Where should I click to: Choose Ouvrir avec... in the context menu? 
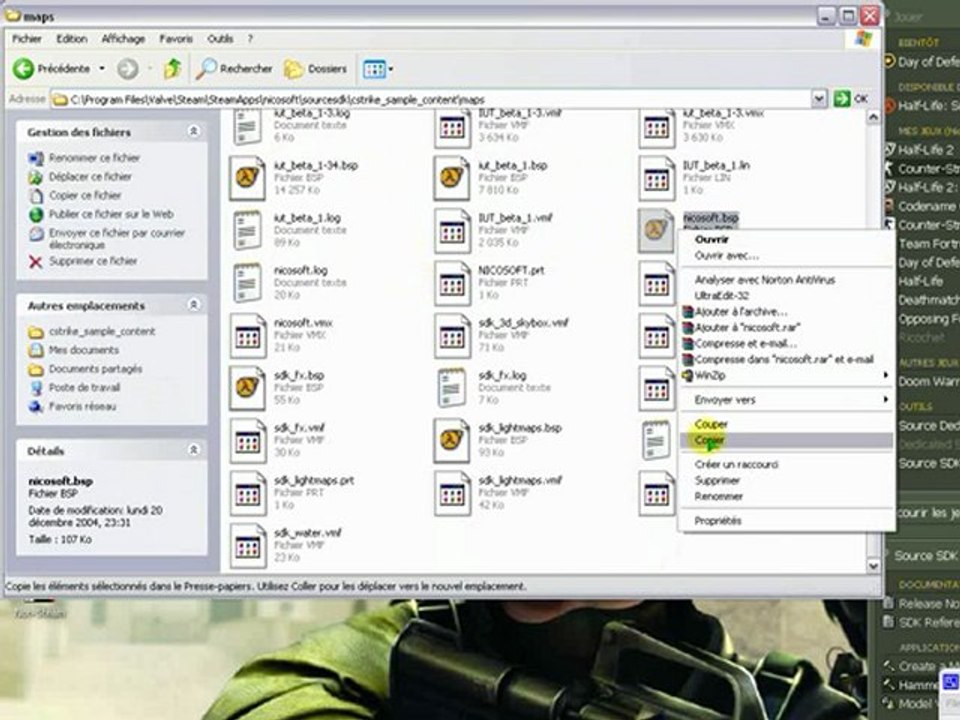786,256
